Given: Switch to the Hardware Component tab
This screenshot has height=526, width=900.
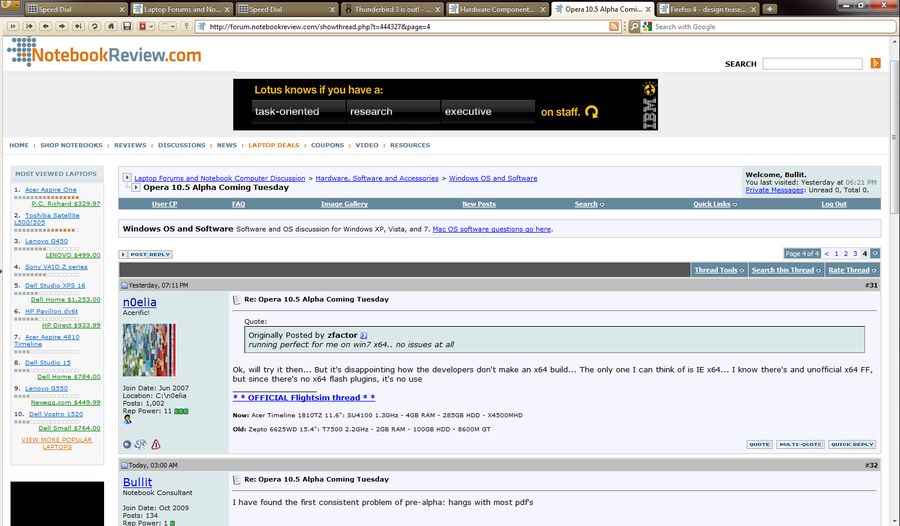Looking at the screenshot, I should tap(497, 9).
